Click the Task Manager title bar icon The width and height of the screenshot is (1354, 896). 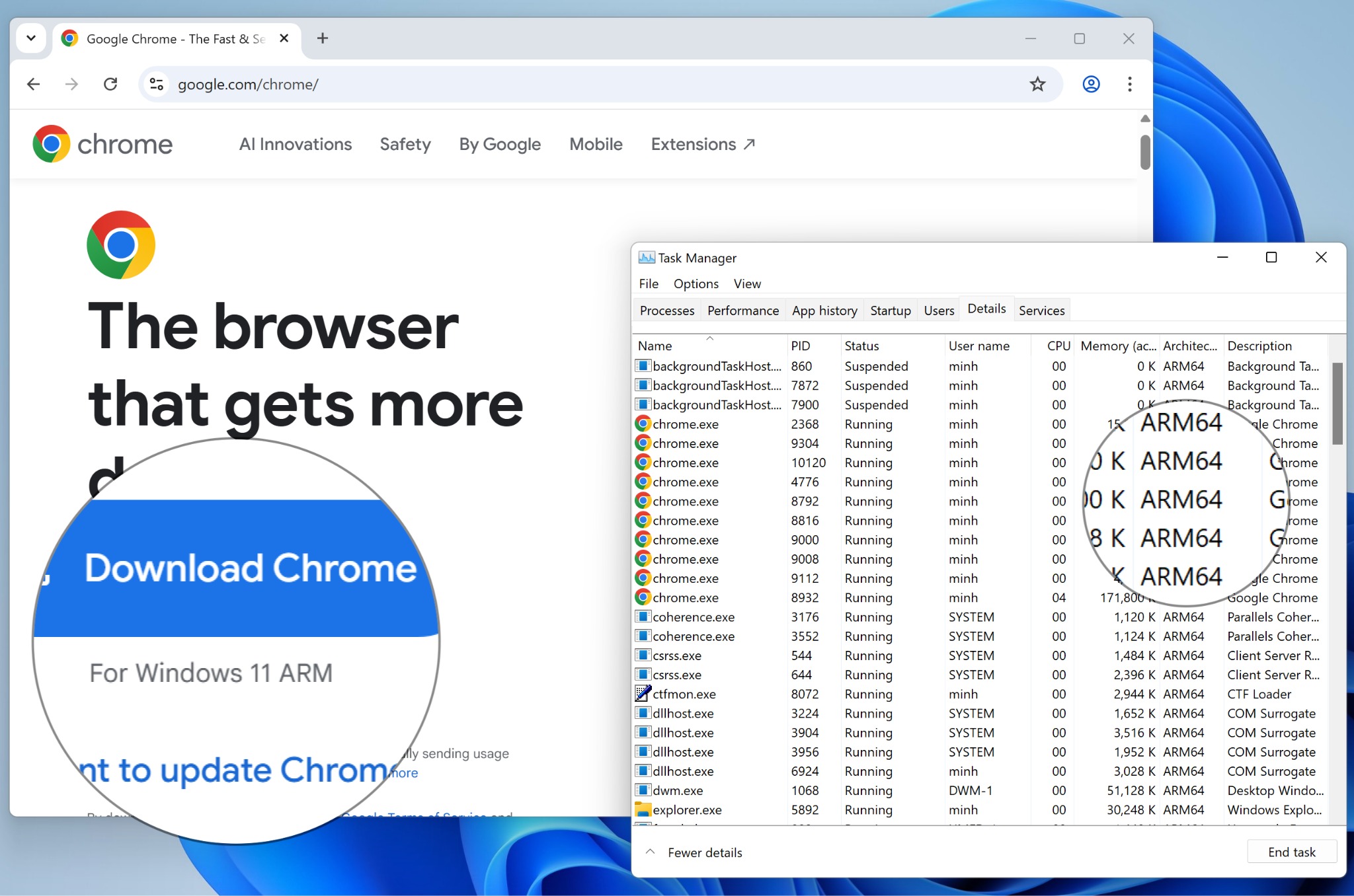646,258
